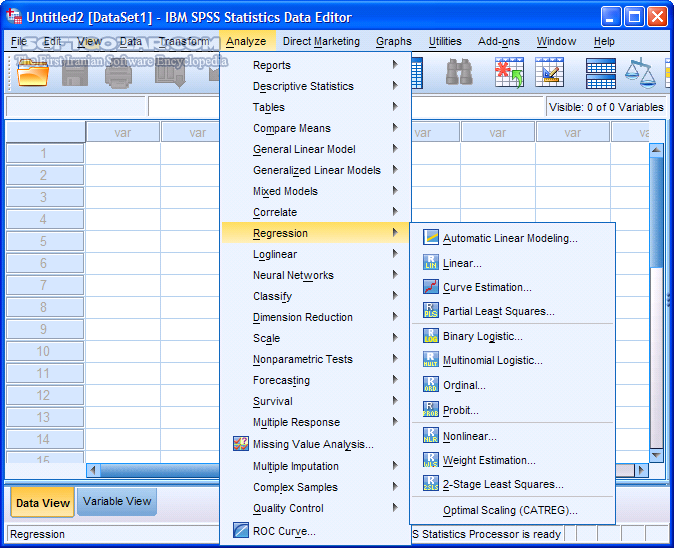Expand the Quality Control submenu

[x=316, y=508]
